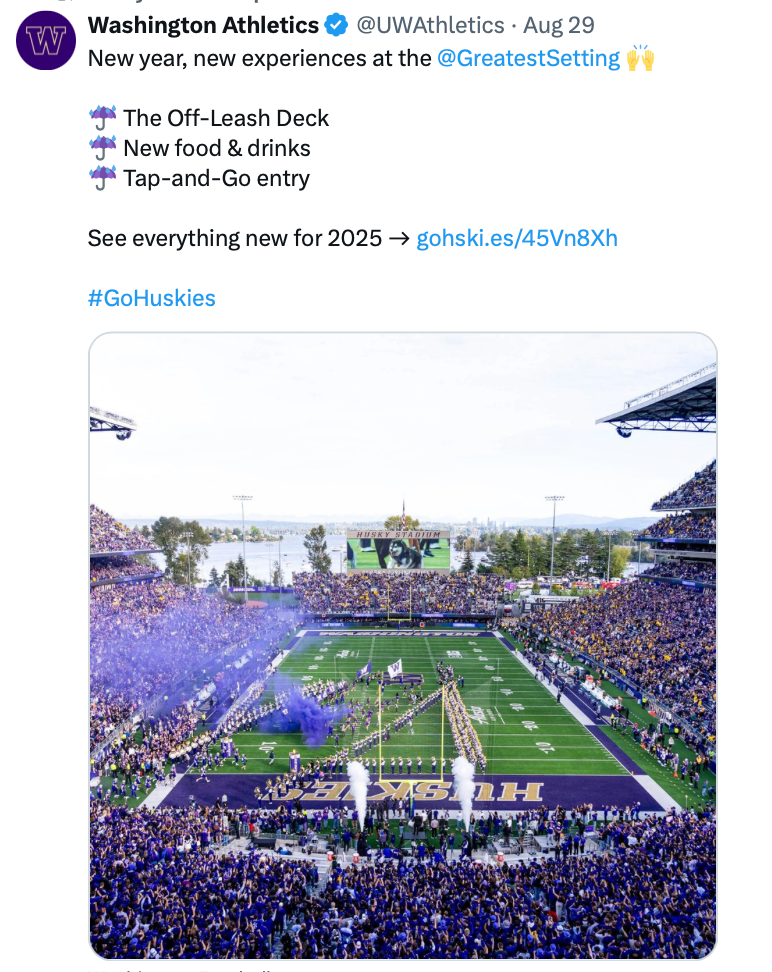772x972 pixels.
Task: Click the "New food & drinks" text
Action: pyautogui.click(x=217, y=148)
